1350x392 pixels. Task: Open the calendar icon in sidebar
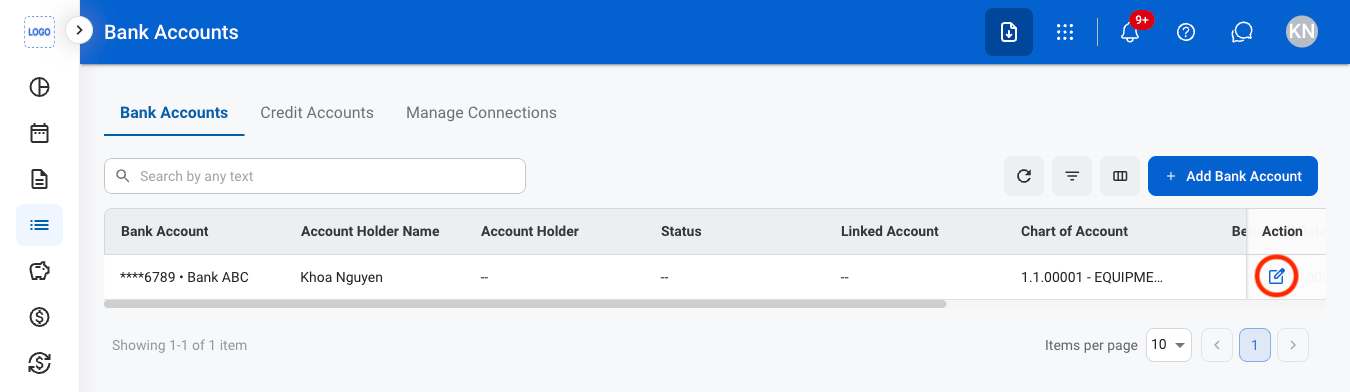pos(39,132)
